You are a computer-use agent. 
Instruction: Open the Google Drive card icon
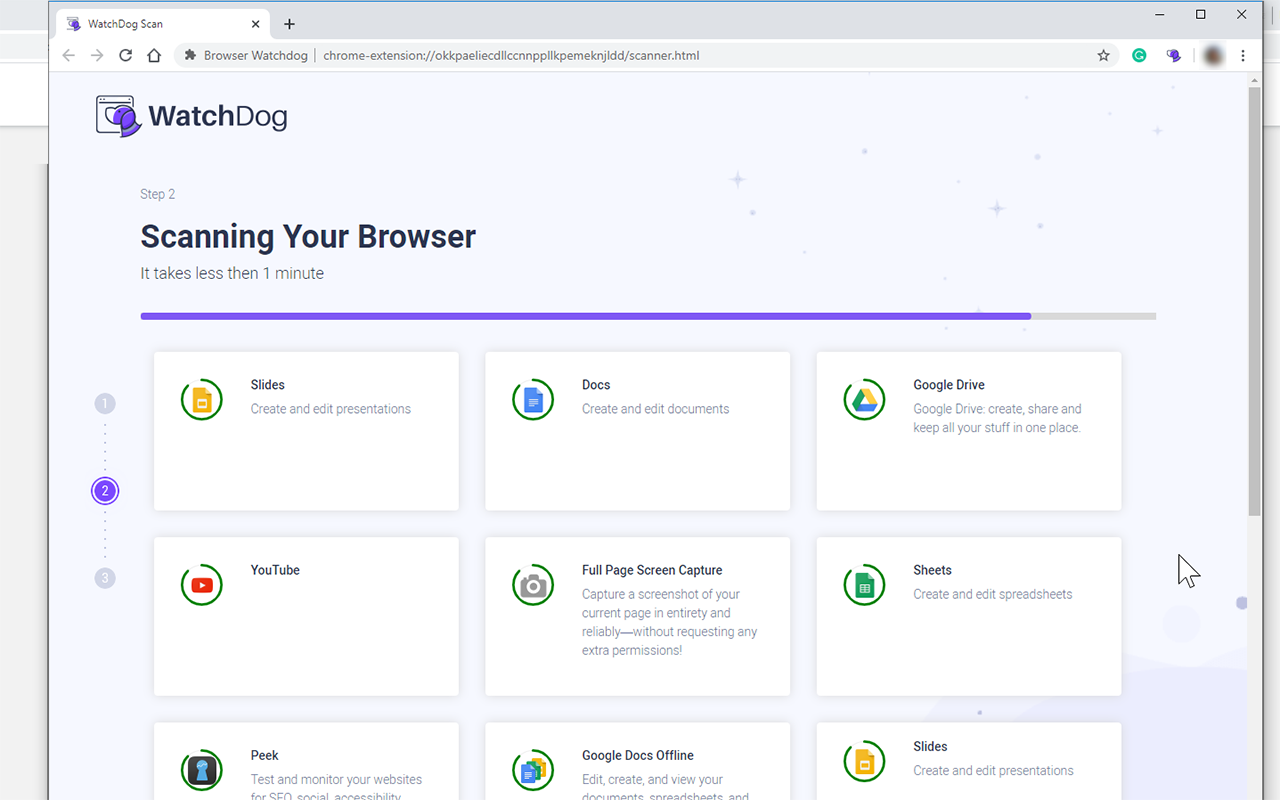pyautogui.click(x=864, y=399)
